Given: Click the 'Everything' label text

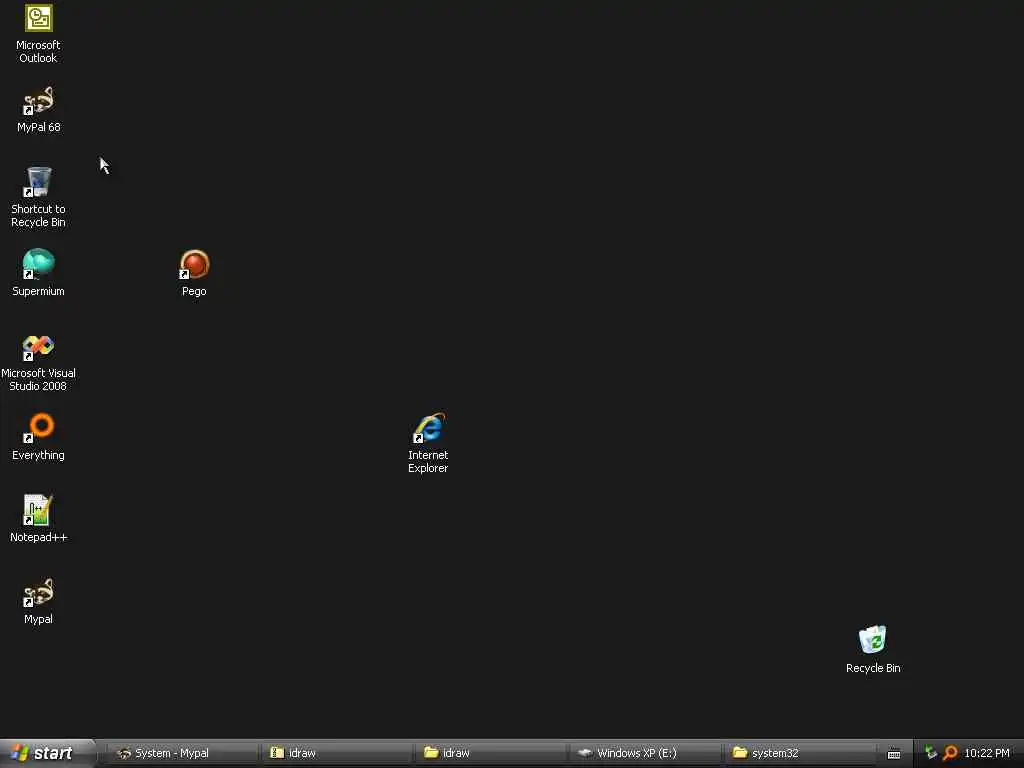Looking at the screenshot, I should [x=39, y=455].
